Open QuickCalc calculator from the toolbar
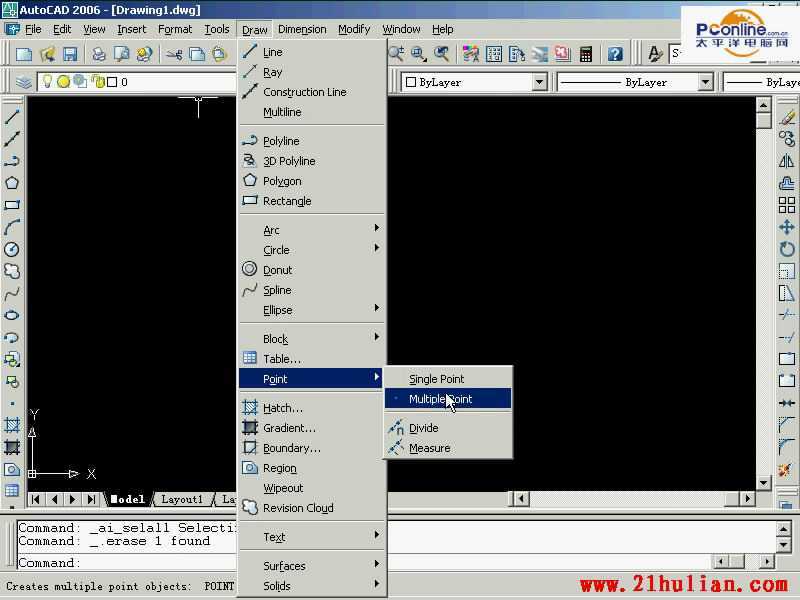This screenshot has width=800, height=600. pos(586,54)
